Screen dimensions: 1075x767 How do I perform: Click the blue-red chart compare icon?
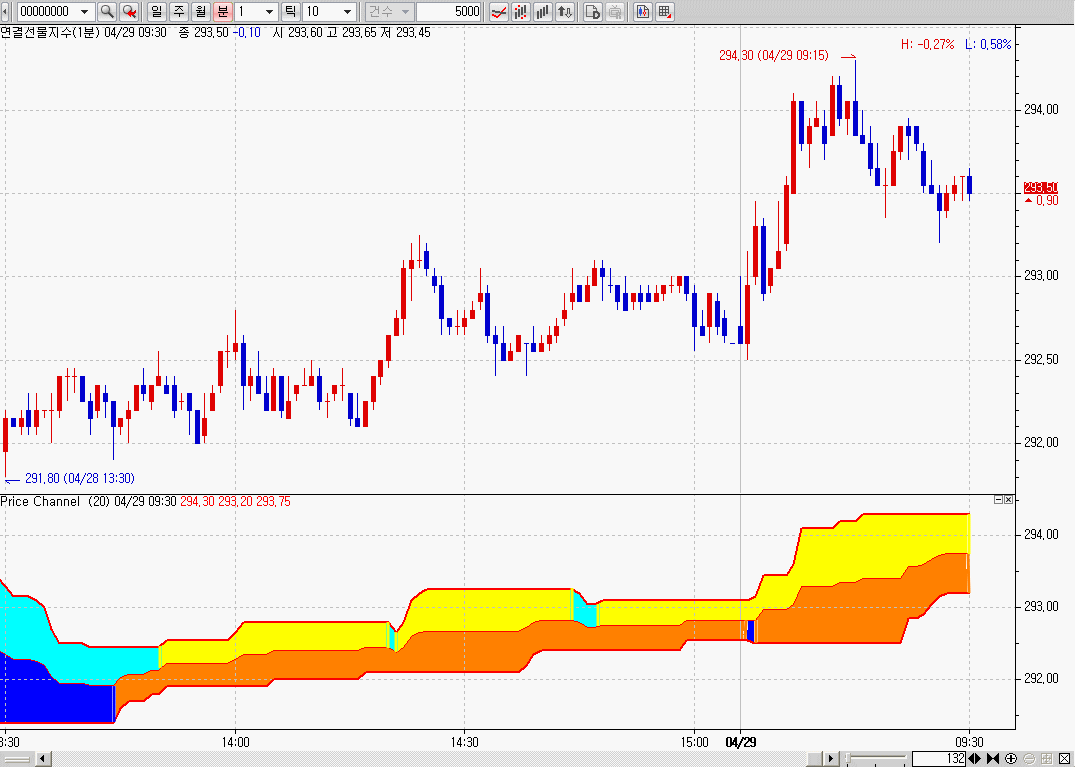(x=642, y=12)
